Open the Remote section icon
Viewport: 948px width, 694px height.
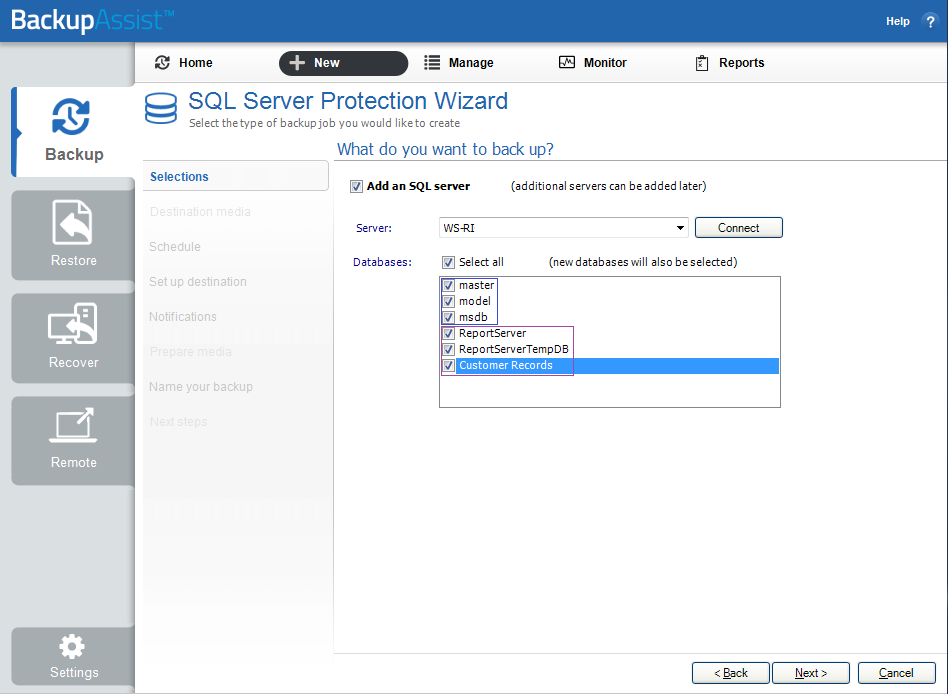point(73,424)
